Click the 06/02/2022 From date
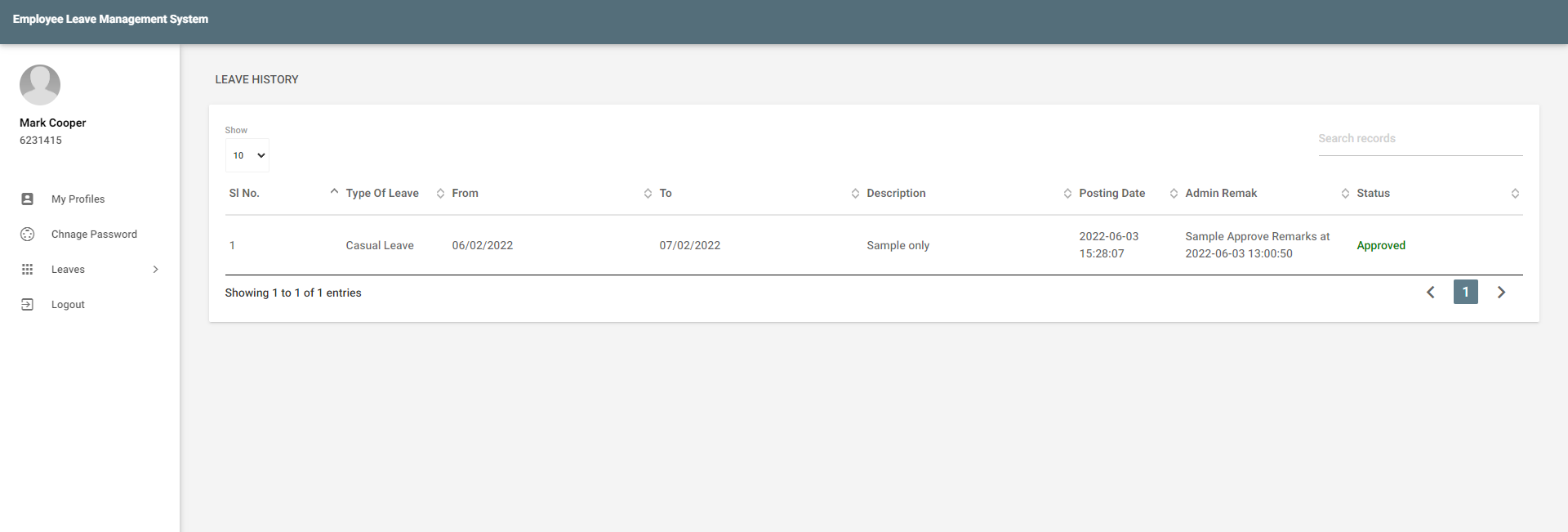The image size is (1568, 532). point(483,245)
